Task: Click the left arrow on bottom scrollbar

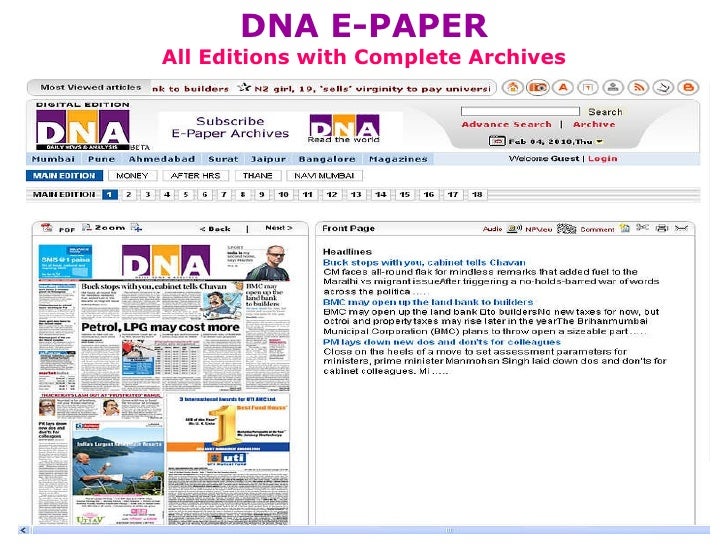Action: (24, 530)
